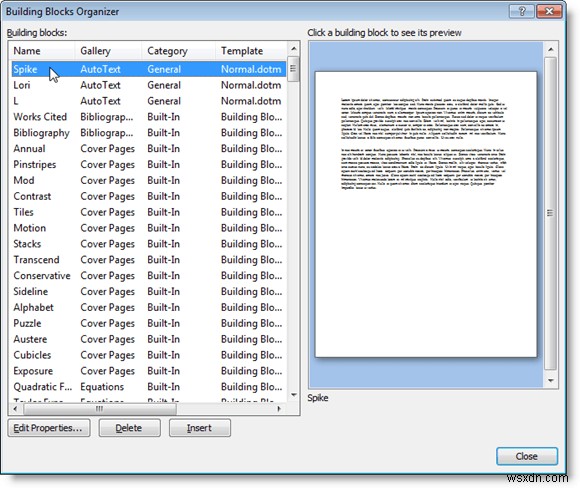Screen dimensions: 580x488
Task: Click the document preview thumbnail
Action: tap(426, 215)
